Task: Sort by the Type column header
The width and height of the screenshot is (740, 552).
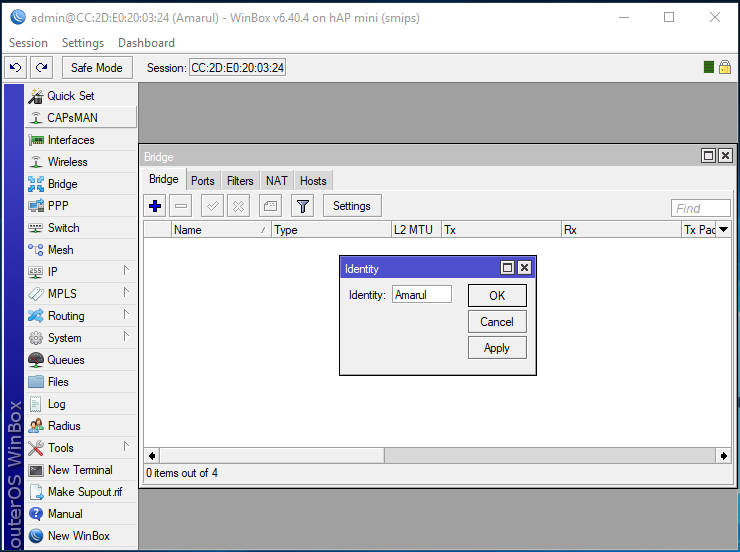Action: pyautogui.click(x=331, y=230)
